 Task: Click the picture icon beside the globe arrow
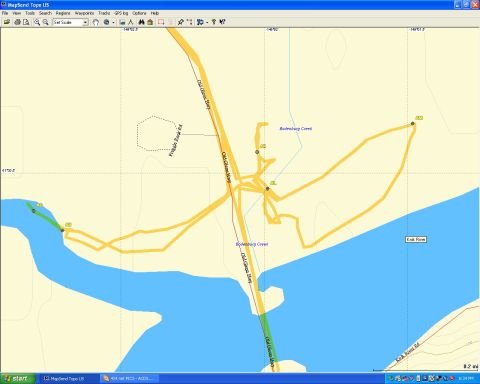(122, 22)
